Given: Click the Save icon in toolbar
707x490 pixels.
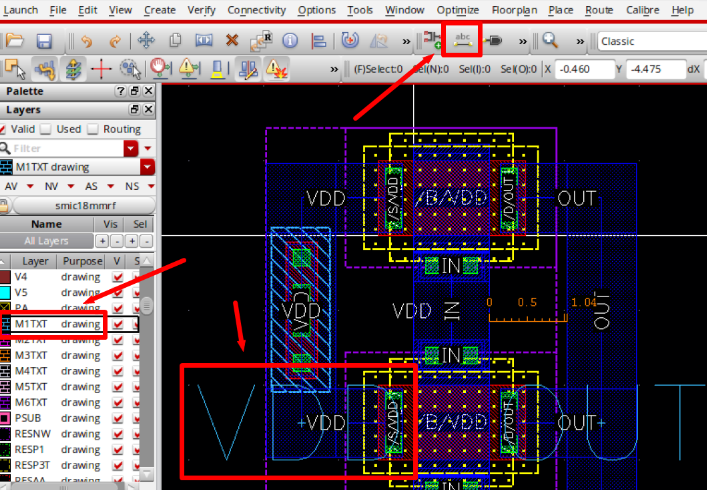Looking at the screenshot, I should pos(44,41).
